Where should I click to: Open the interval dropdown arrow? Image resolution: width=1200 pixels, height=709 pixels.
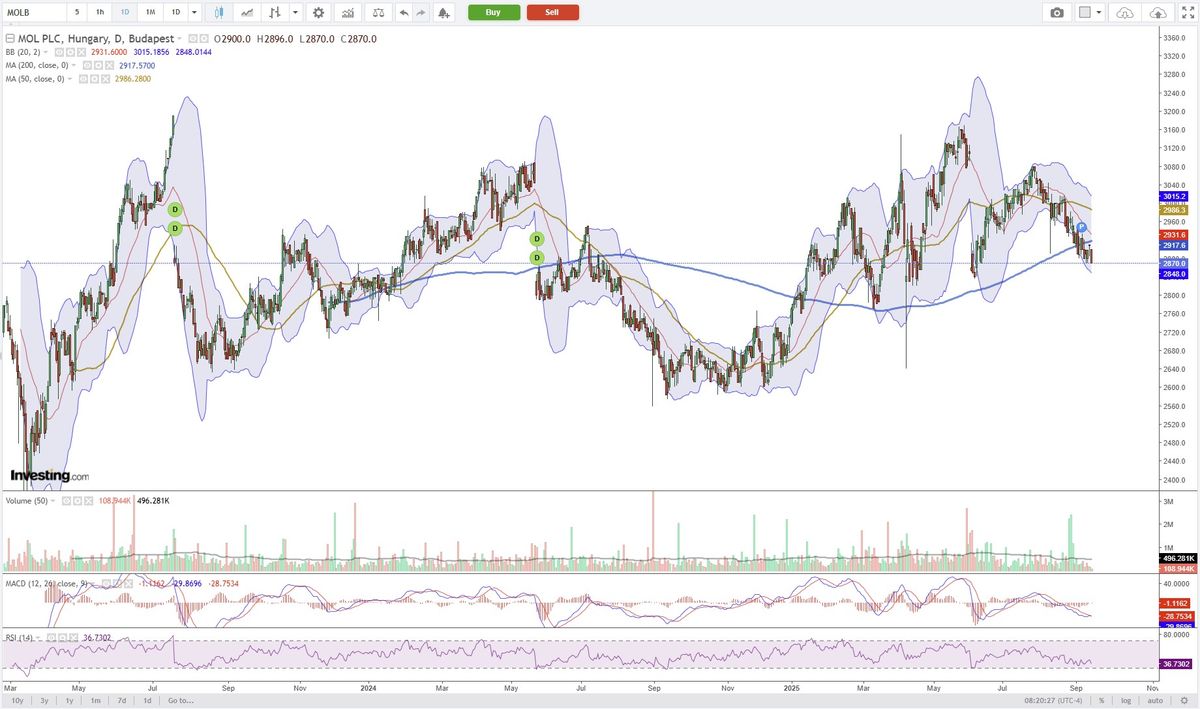point(194,12)
